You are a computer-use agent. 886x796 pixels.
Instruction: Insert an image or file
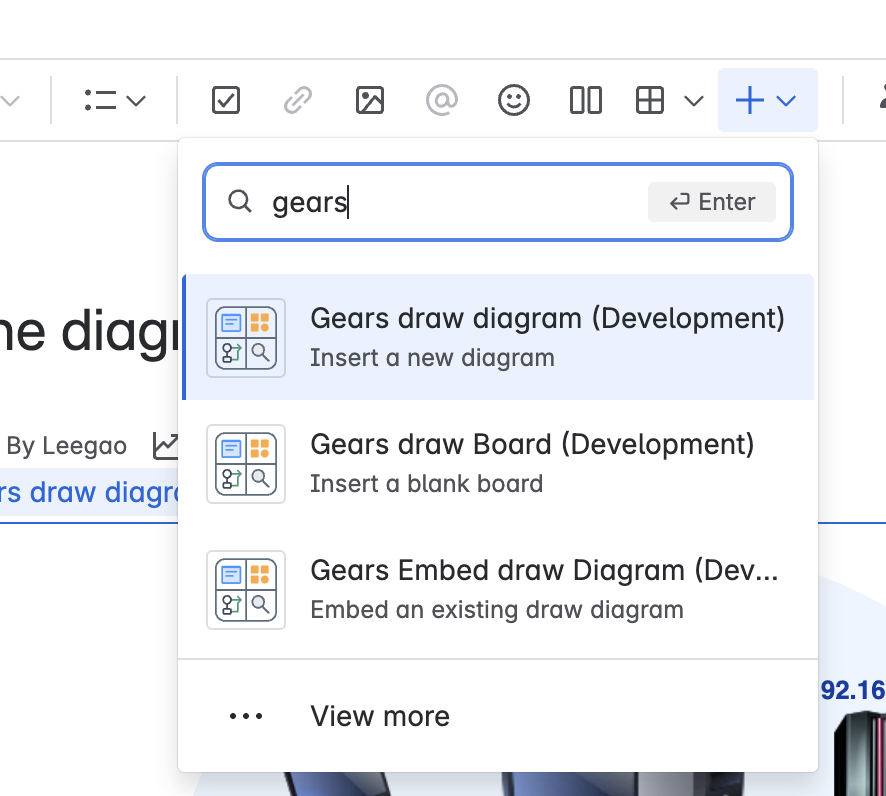pyautogui.click(x=370, y=101)
